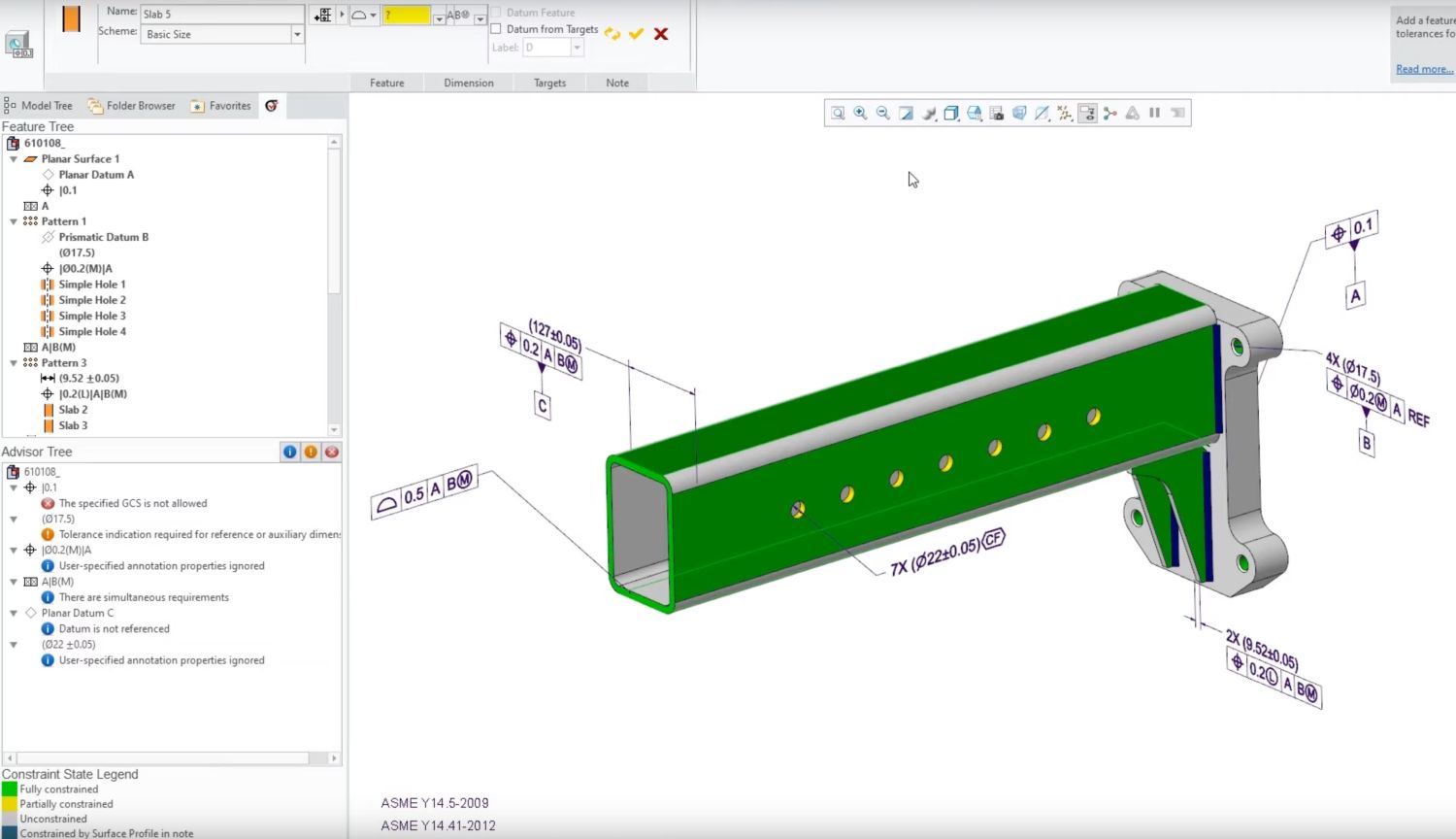
Task: Open the View Manager camera icon
Action: tap(997, 114)
